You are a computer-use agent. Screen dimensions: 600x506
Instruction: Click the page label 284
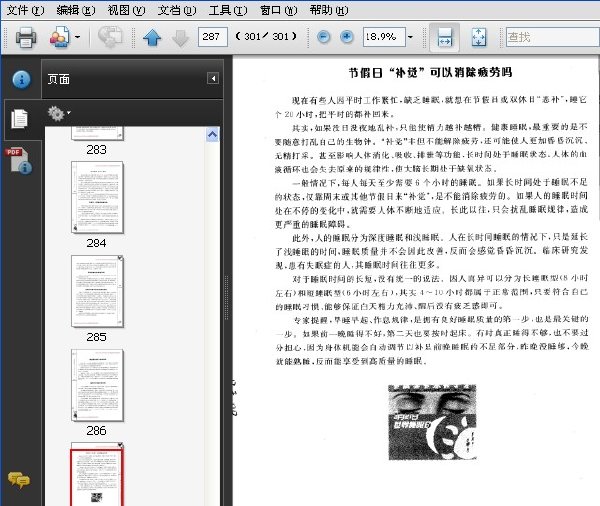pos(96,243)
